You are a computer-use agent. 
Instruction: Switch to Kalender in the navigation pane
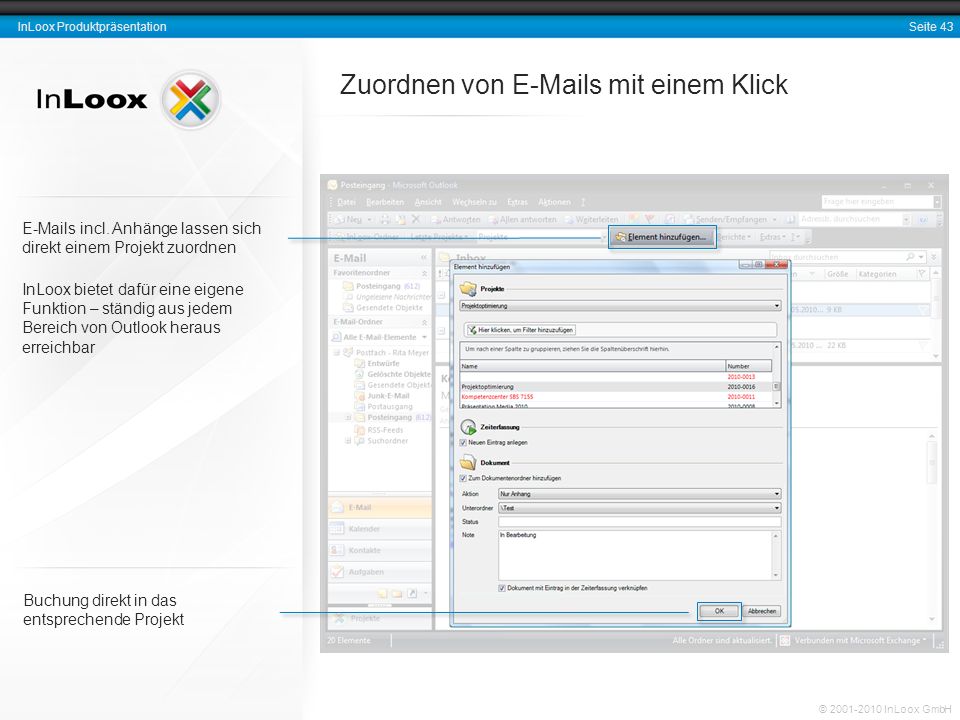pos(380,529)
